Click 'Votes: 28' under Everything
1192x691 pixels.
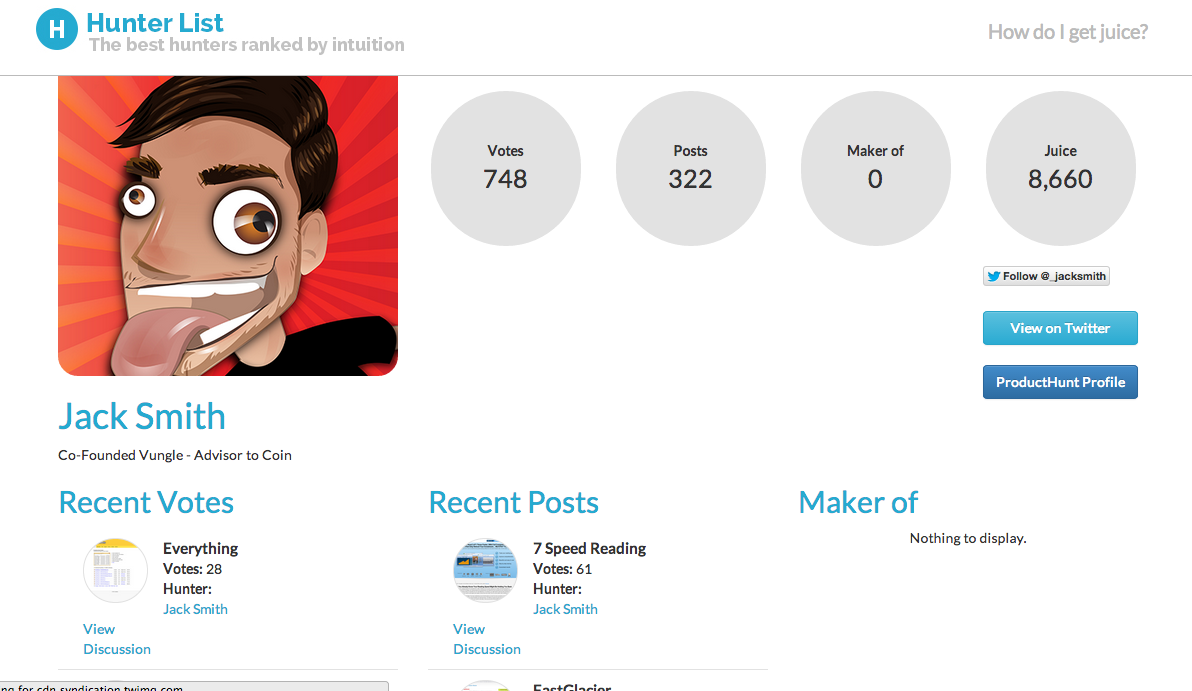[x=192, y=569]
